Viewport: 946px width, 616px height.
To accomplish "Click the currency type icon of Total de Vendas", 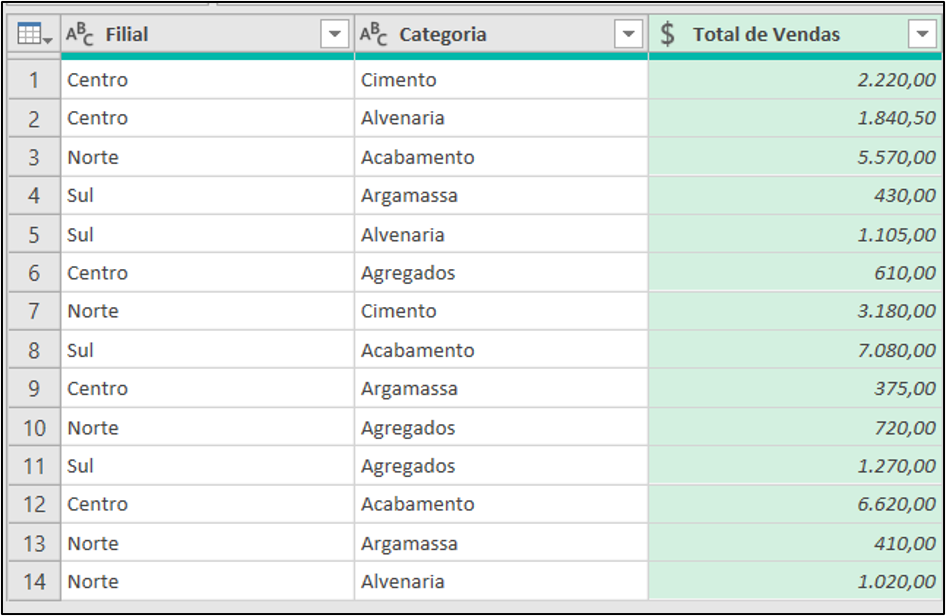I will [667, 34].
